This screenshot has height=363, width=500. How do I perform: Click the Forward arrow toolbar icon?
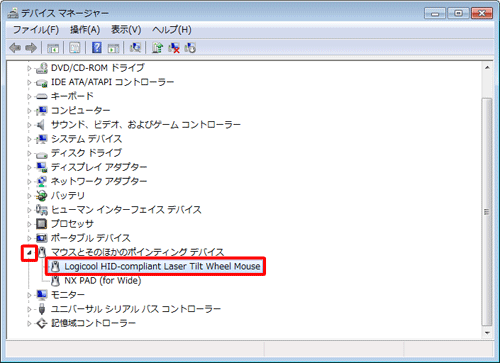[x=31, y=48]
